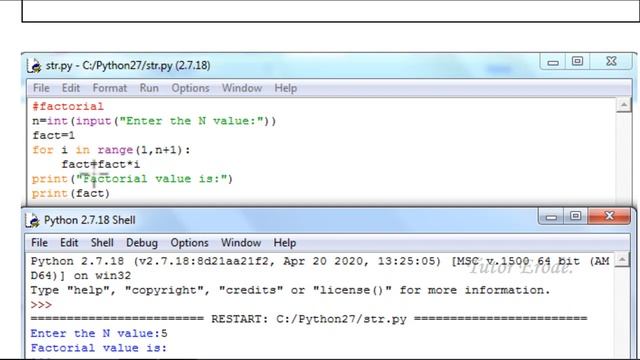The height and width of the screenshot is (360, 640).
Task: Click the "Enter the N value:5" shell output
Action: (x=99, y=334)
